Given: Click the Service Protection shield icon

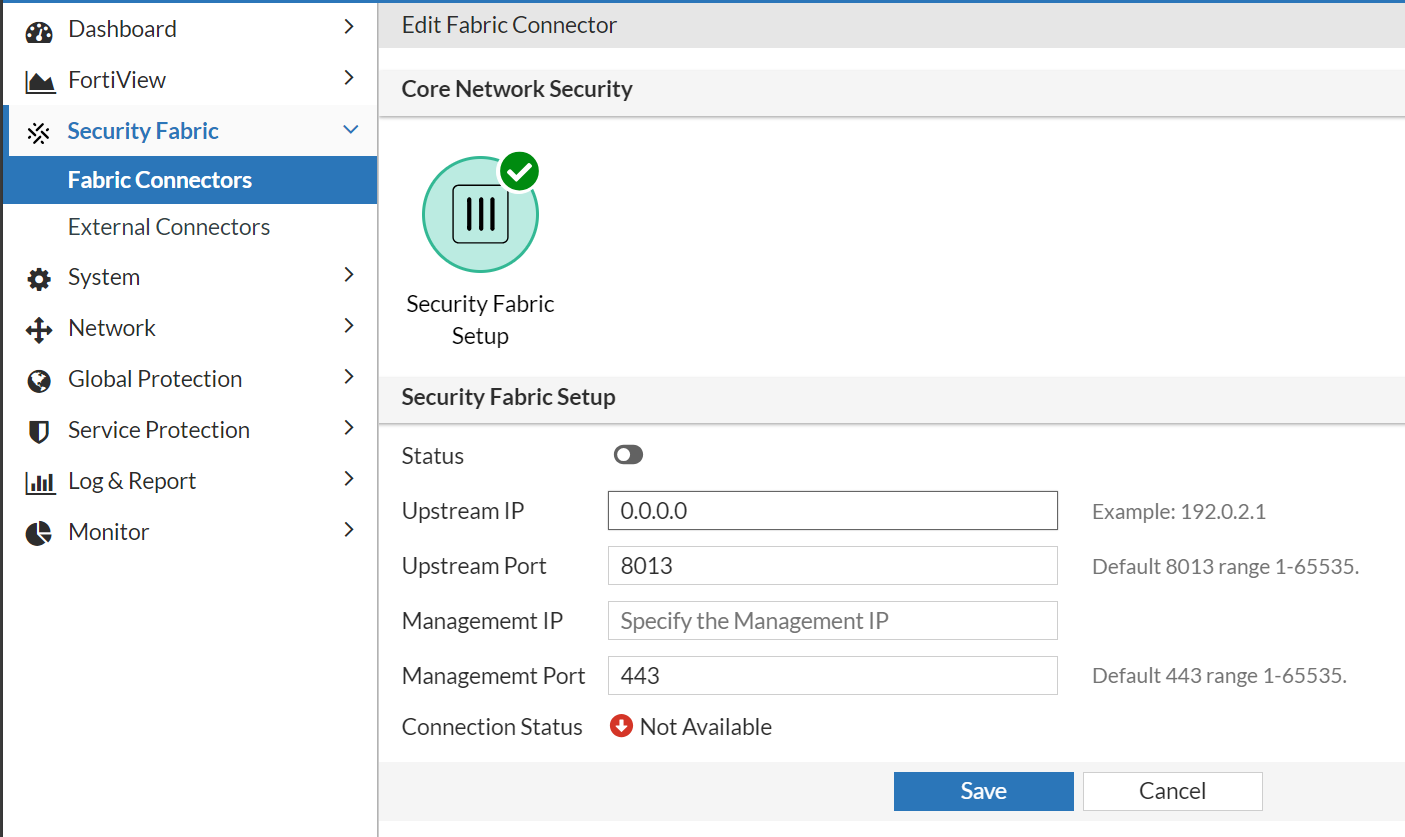Looking at the screenshot, I should coord(38,429).
